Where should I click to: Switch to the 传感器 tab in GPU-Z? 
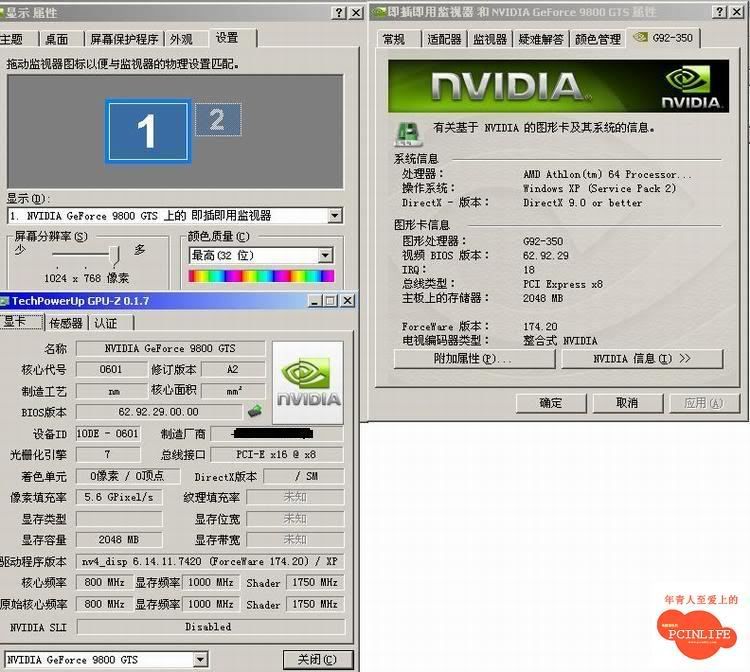pos(66,323)
